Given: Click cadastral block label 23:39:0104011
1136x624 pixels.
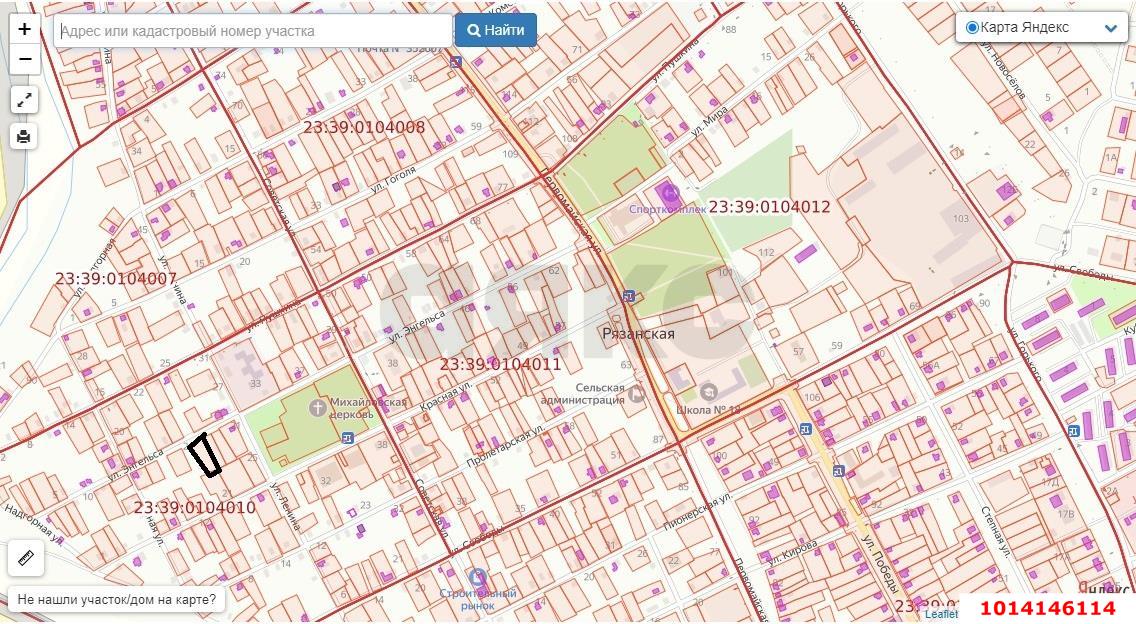Looking at the screenshot, I should point(500,364).
